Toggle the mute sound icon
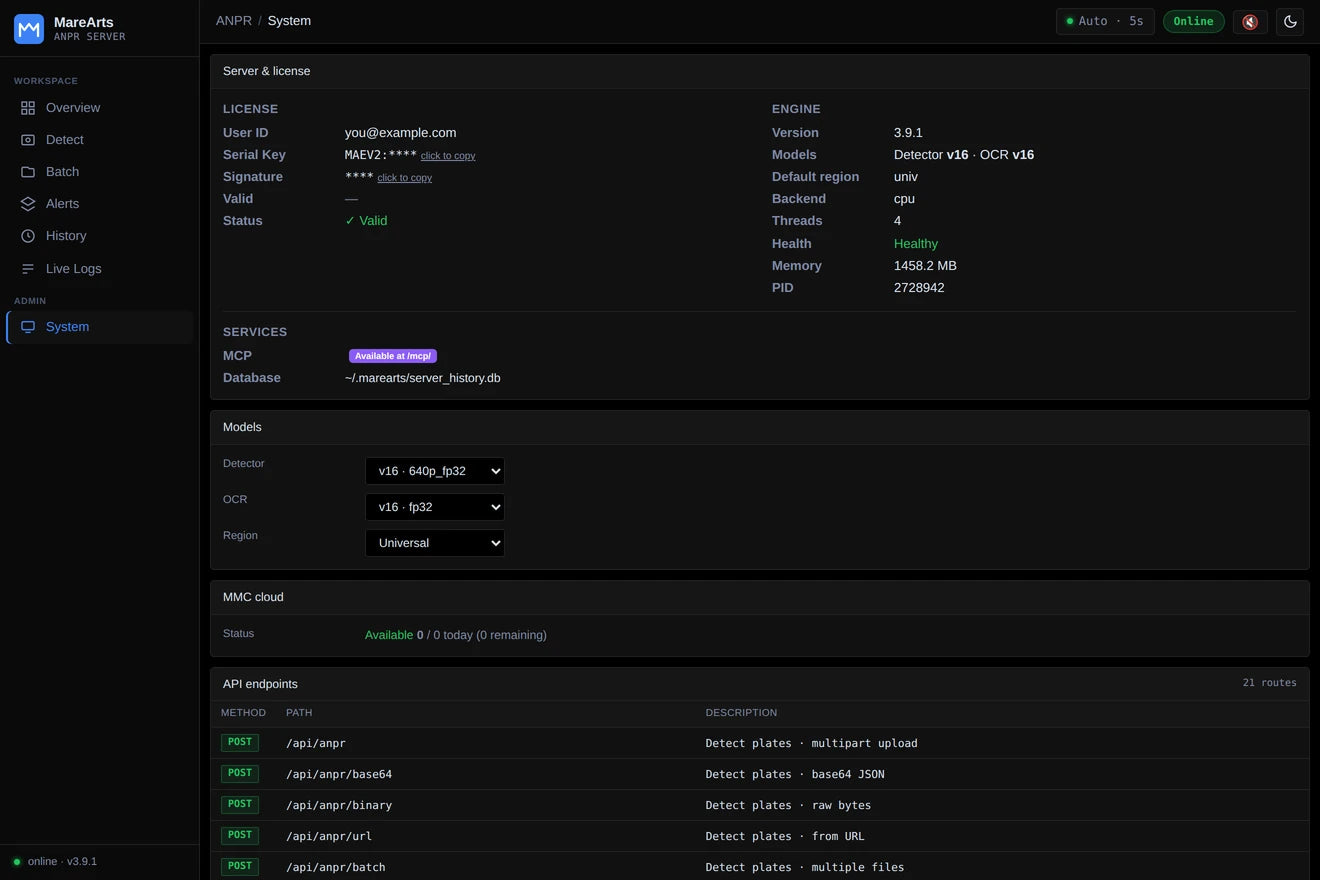The height and width of the screenshot is (880, 1320). (1250, 21)
